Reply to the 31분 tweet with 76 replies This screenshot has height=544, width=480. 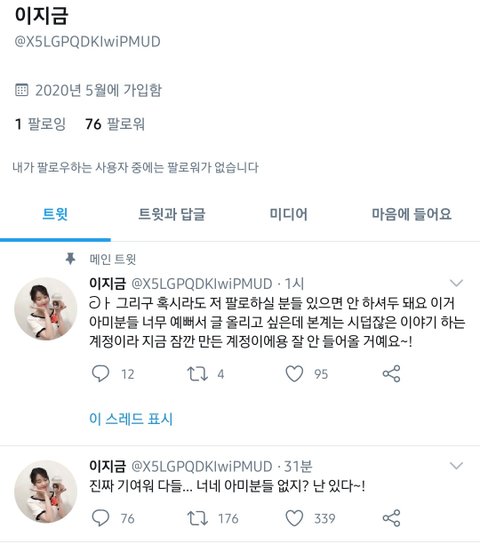(101, 518)
